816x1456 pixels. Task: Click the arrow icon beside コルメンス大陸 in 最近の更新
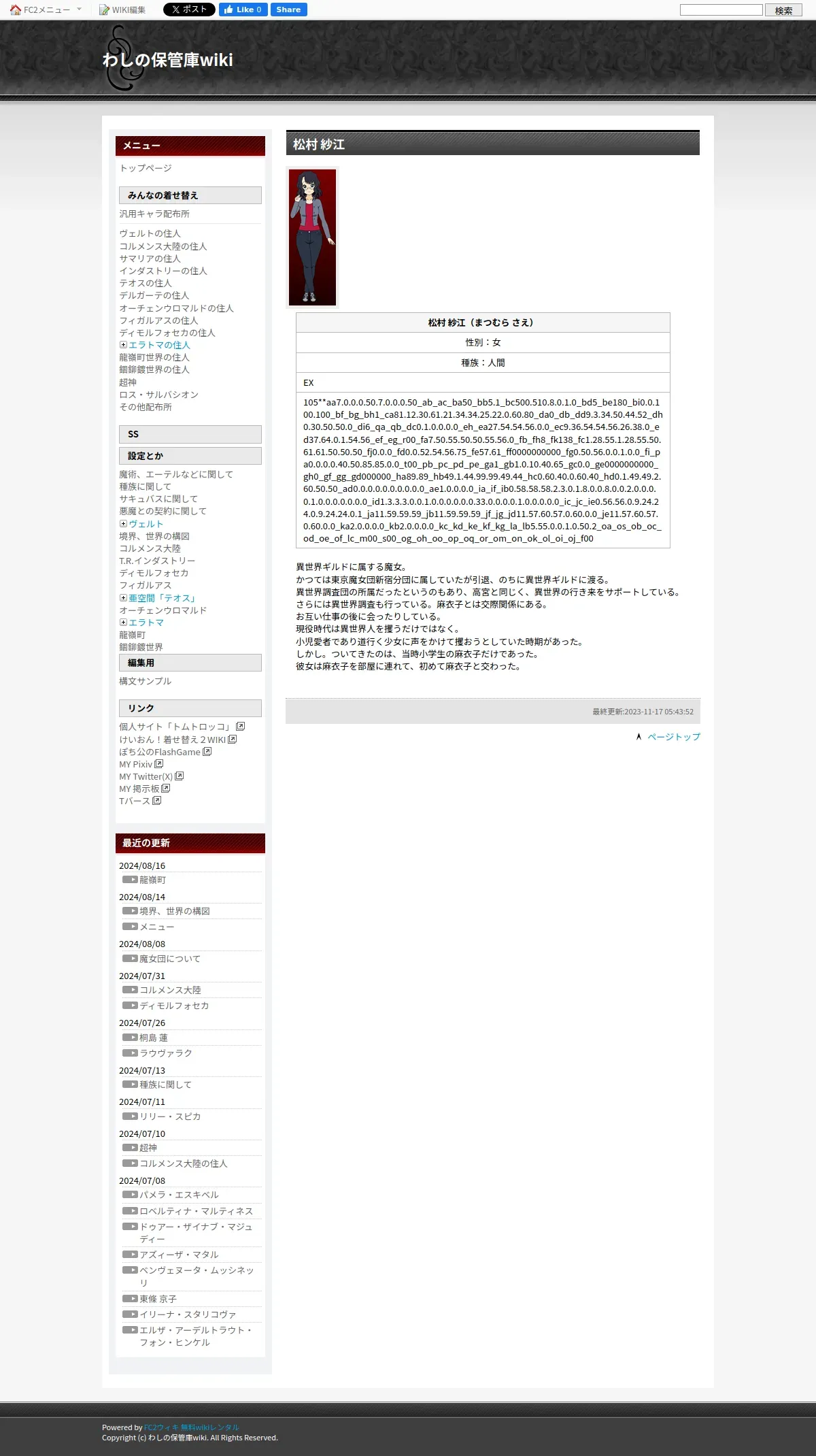(x=130, y=990)
